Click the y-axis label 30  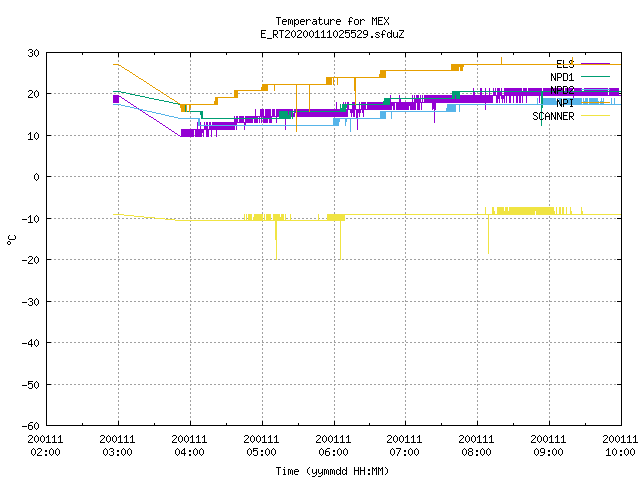coord(33,53)
